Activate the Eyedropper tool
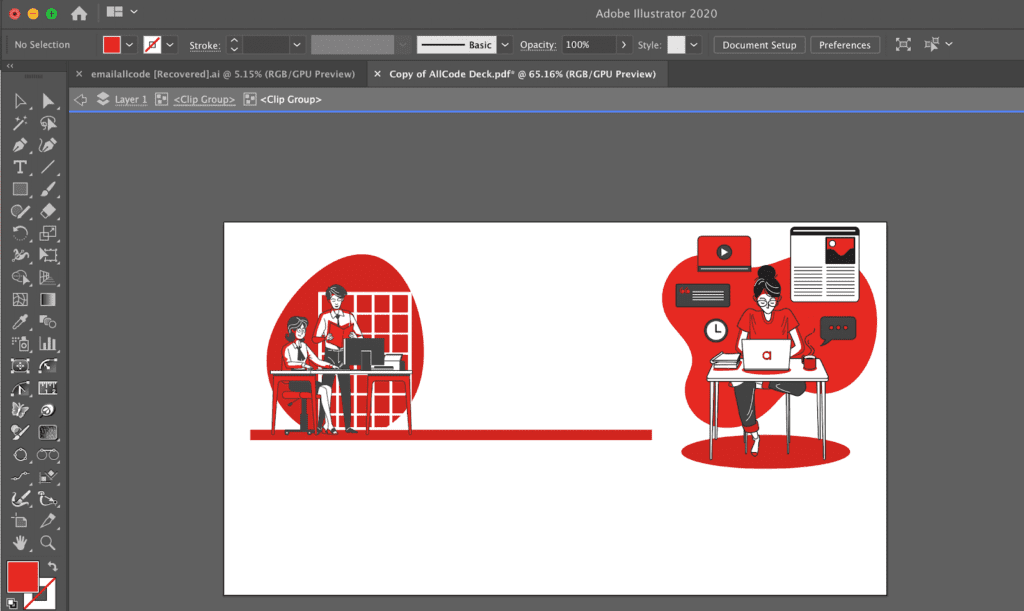The width and height of the screenshot is (1024, 611). coord(20,322)
